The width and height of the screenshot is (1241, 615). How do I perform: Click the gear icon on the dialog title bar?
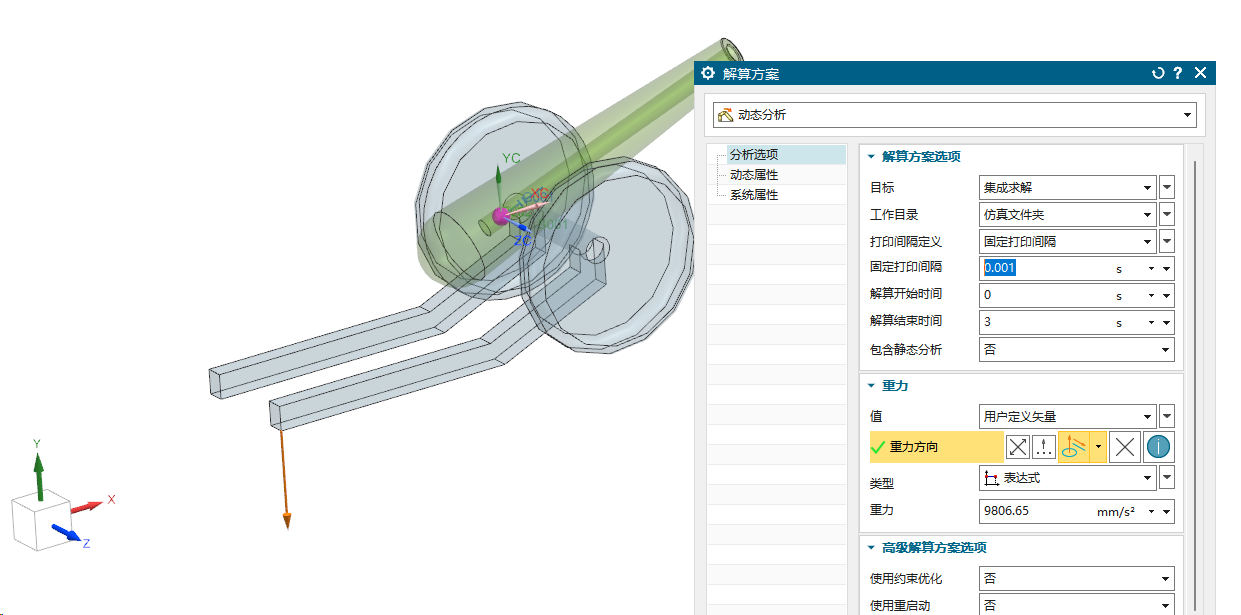tap(708, 73)
